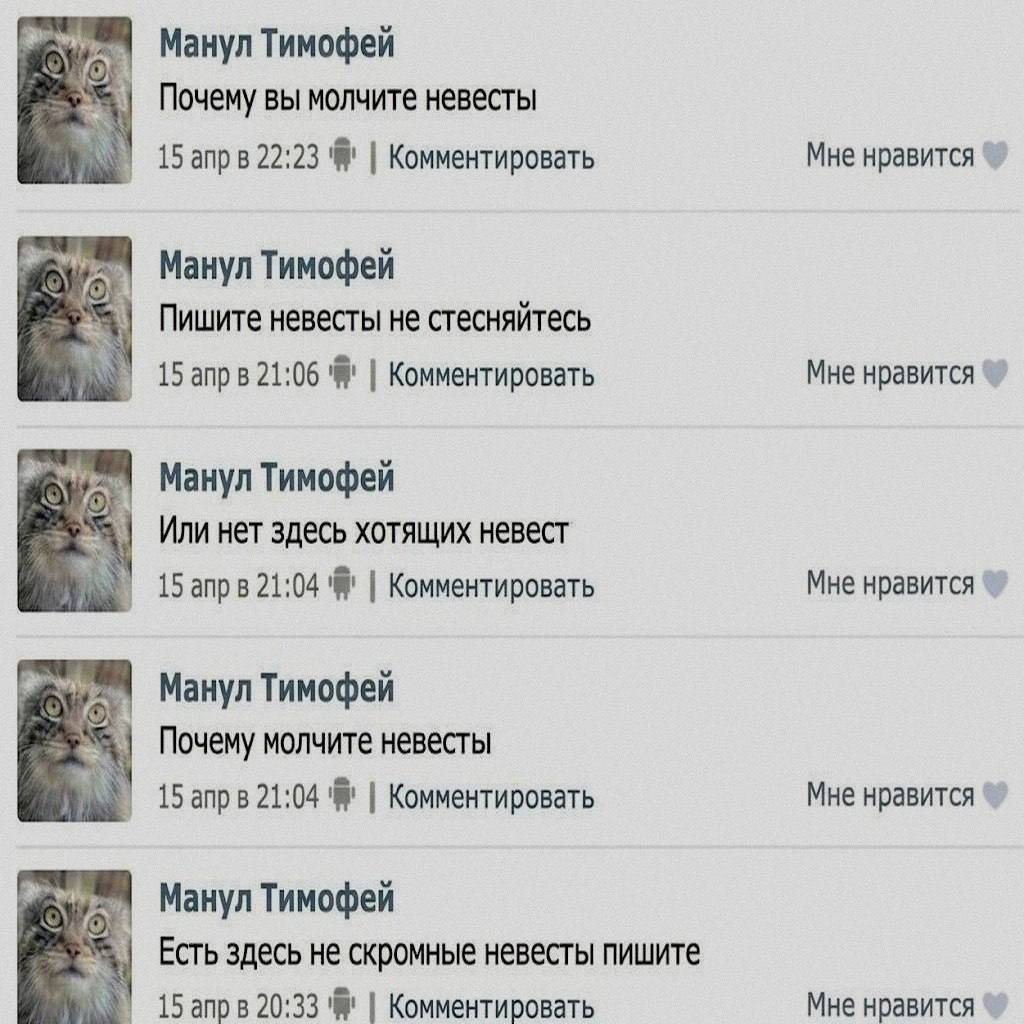
Task: Open avatar beside 'Или нет здесь хотящих невест'
Action: click(74, 530)
